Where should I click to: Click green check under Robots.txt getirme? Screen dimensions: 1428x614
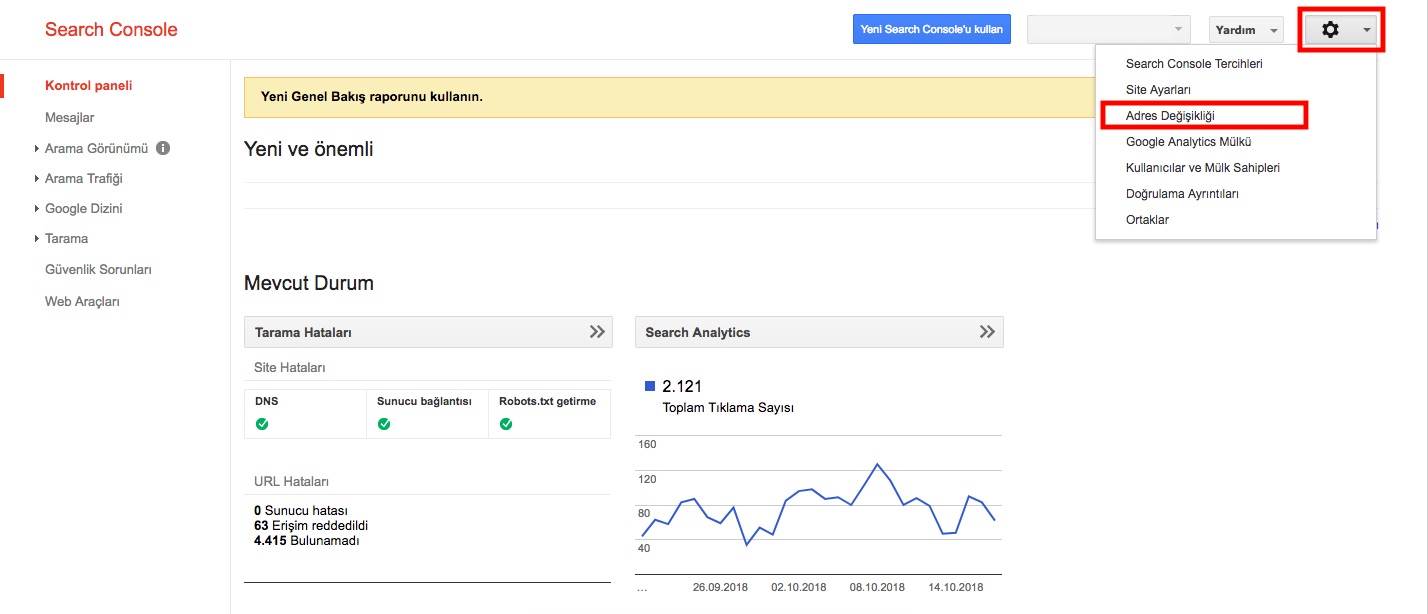[x=506, y=424]
